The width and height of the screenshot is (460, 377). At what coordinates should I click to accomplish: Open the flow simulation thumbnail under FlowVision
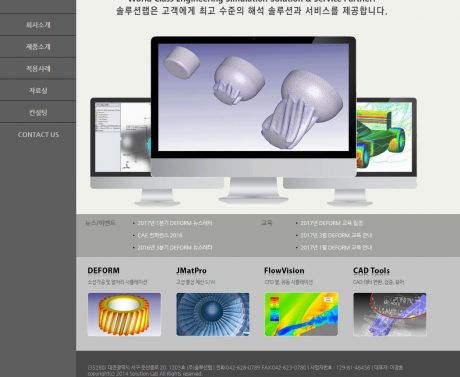click(301, 314)
